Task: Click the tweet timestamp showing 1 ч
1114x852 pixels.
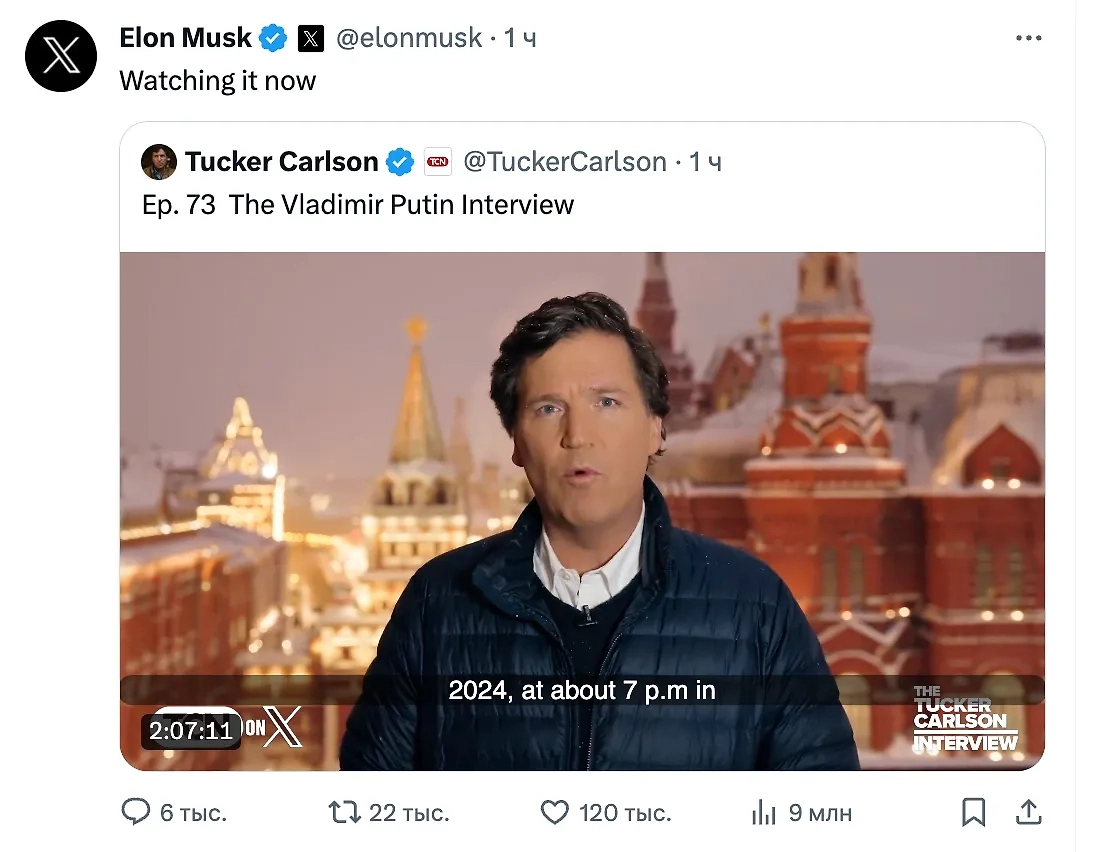Action: 522,37
